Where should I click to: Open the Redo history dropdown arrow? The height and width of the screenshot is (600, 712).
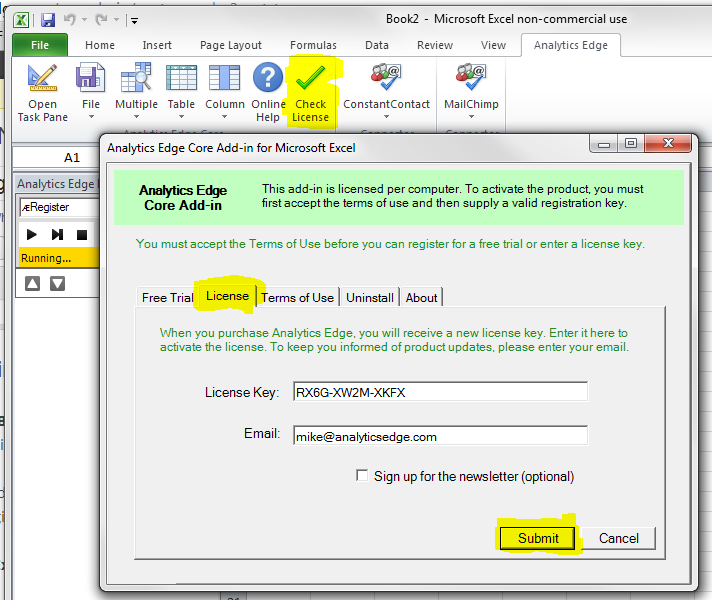116,20
